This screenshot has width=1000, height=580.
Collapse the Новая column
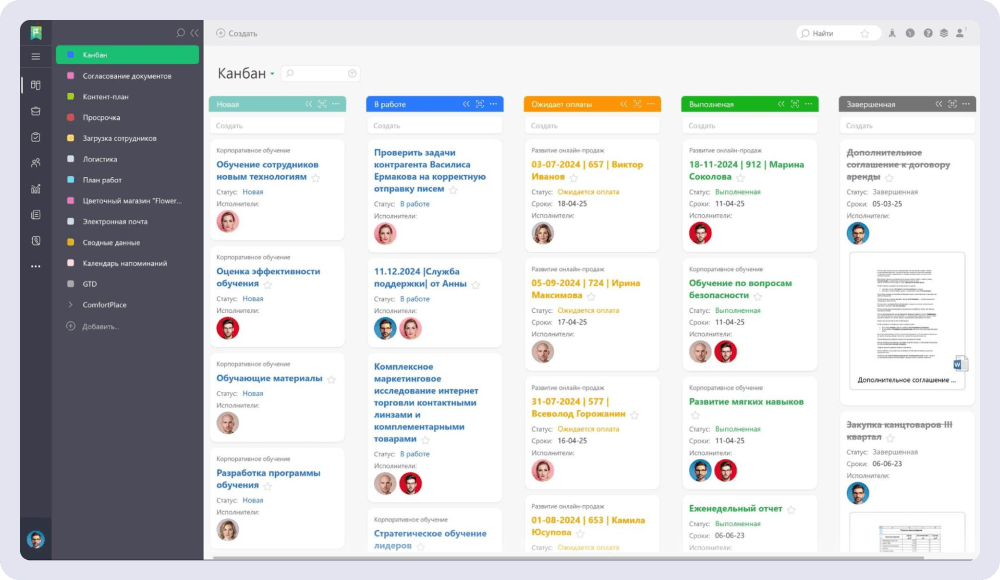[309, 104]
